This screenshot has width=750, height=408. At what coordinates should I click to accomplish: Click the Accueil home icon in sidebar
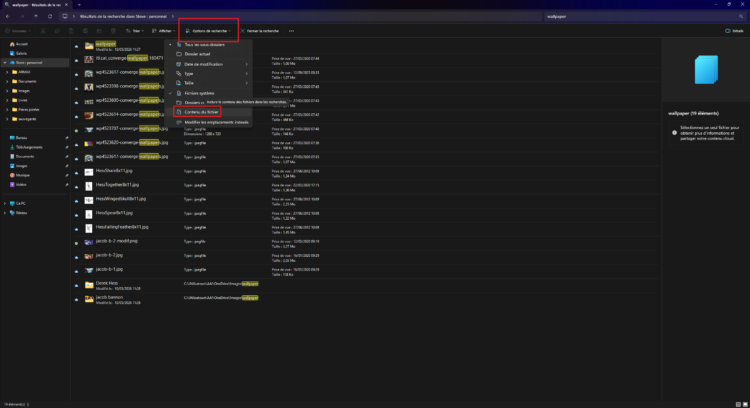tap(12, 44)
